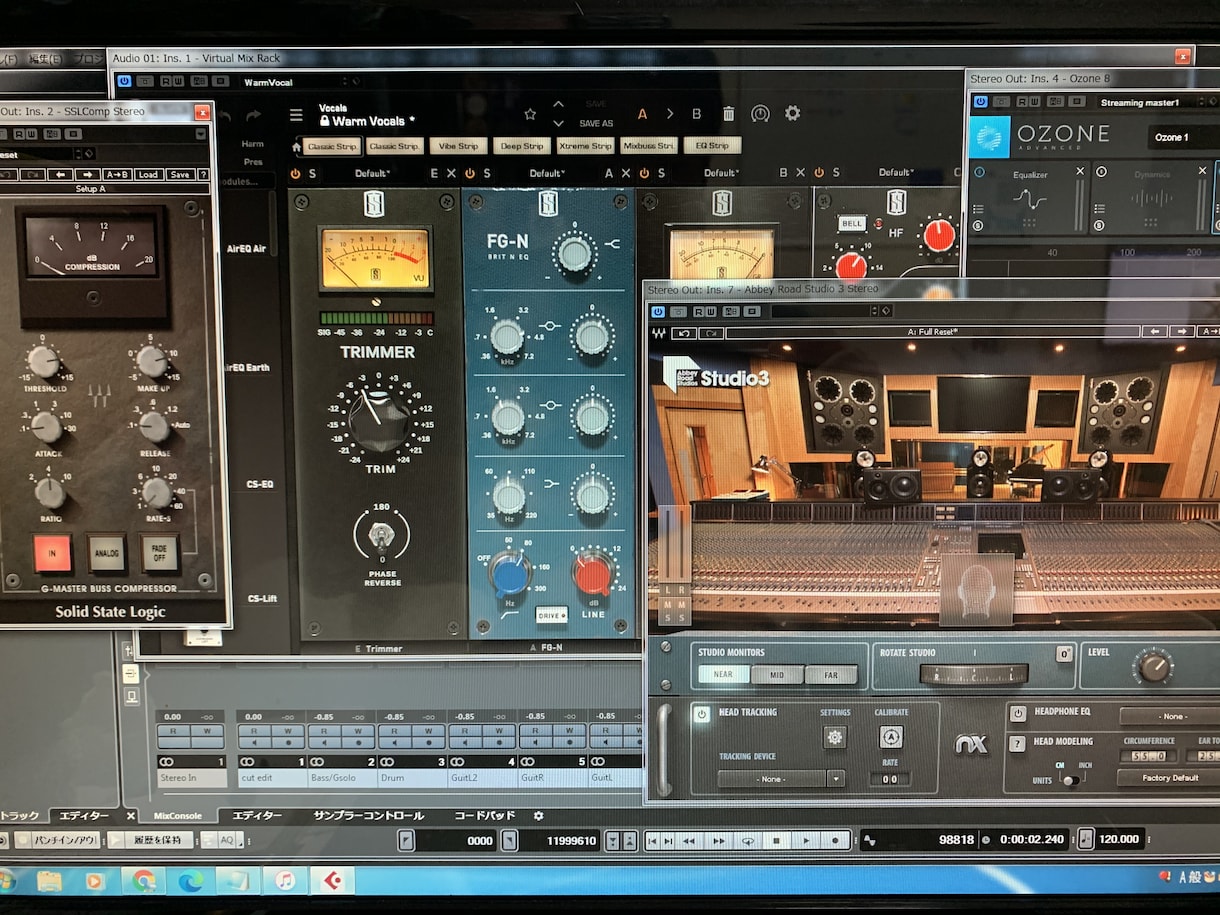This screenshot has height=915, width=1220.
Task: Select MID studio monitors
Action: point(777,675)
